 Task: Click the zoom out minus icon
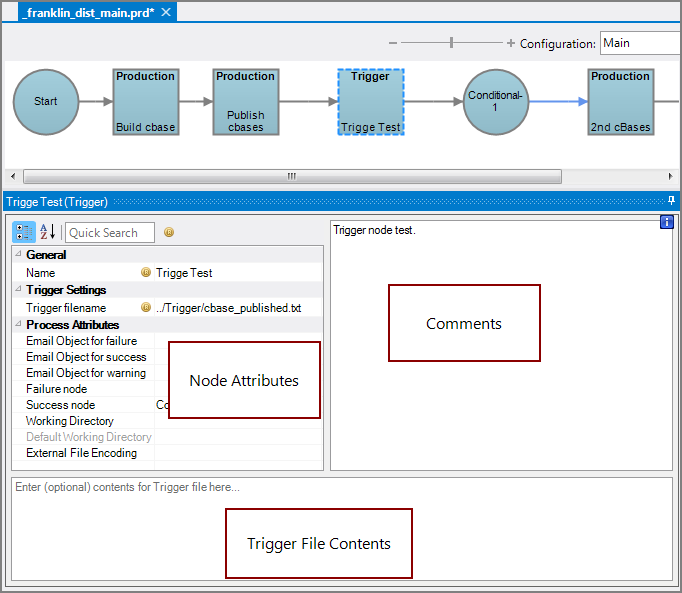click(393, 43)
